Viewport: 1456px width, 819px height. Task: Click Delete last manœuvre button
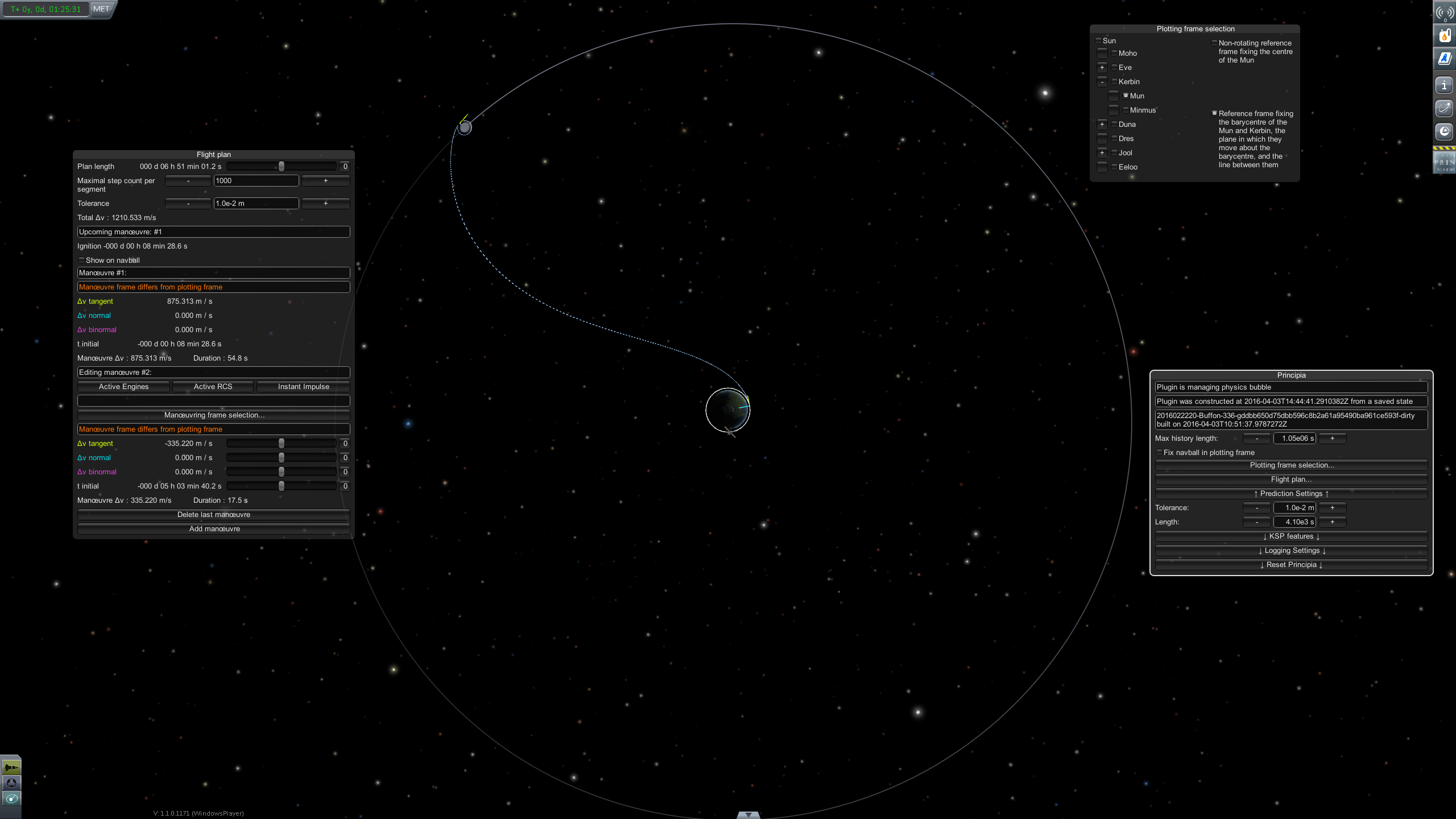click(214, 515)
